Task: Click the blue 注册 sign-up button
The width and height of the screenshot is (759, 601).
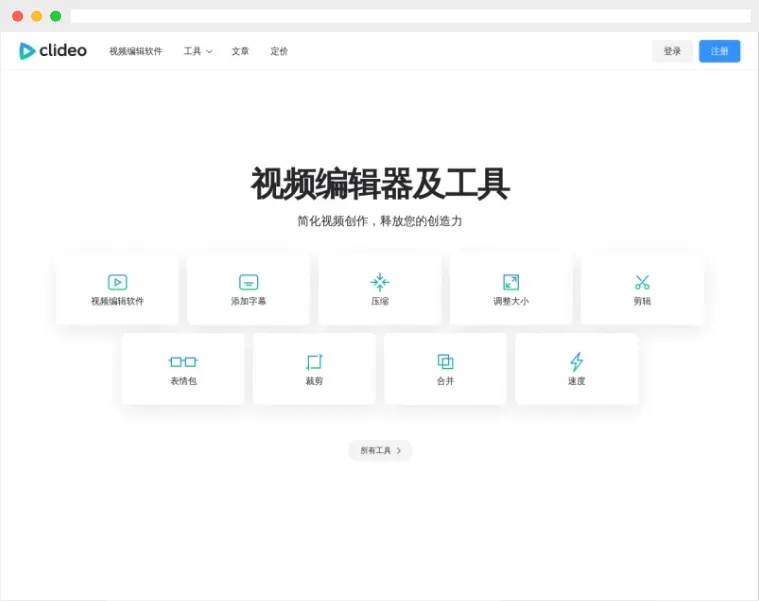Action: [x=719, y=51]
